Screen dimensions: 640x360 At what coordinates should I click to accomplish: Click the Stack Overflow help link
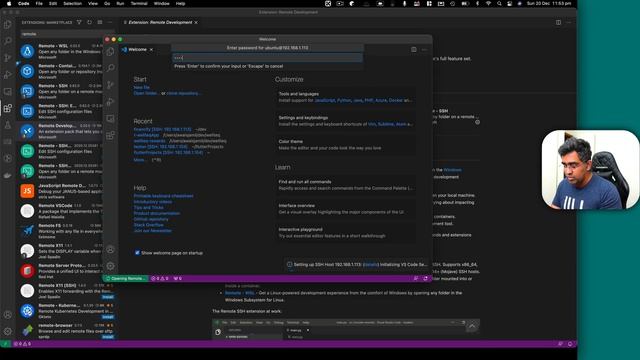pos(149,225)
